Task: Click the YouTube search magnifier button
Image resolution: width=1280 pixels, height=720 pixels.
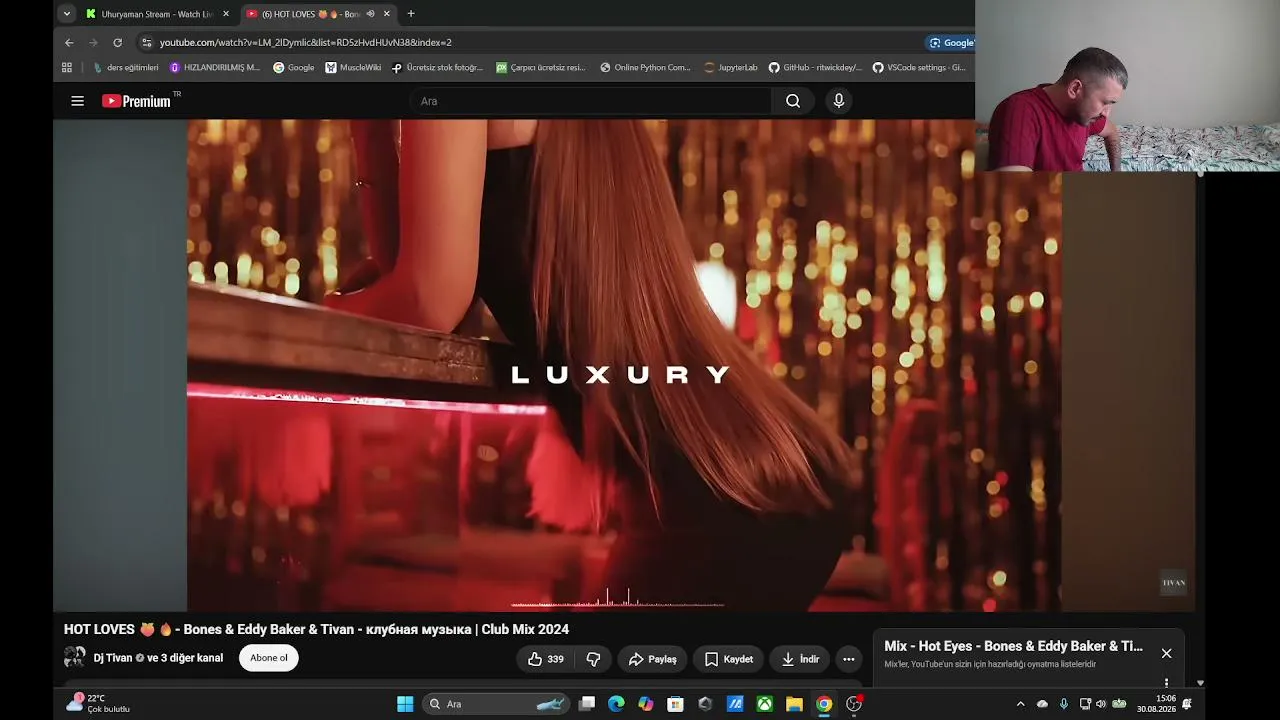Action: pos(793,101)
